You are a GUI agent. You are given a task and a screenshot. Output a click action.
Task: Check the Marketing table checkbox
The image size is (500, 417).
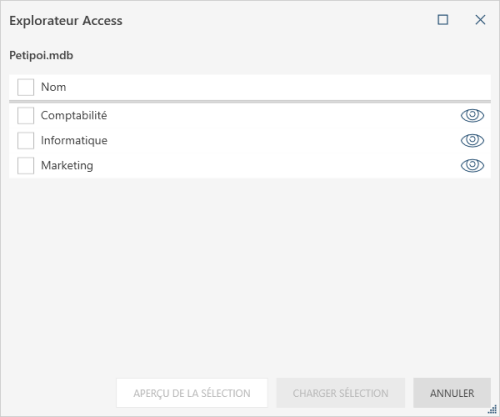(26, 165)
